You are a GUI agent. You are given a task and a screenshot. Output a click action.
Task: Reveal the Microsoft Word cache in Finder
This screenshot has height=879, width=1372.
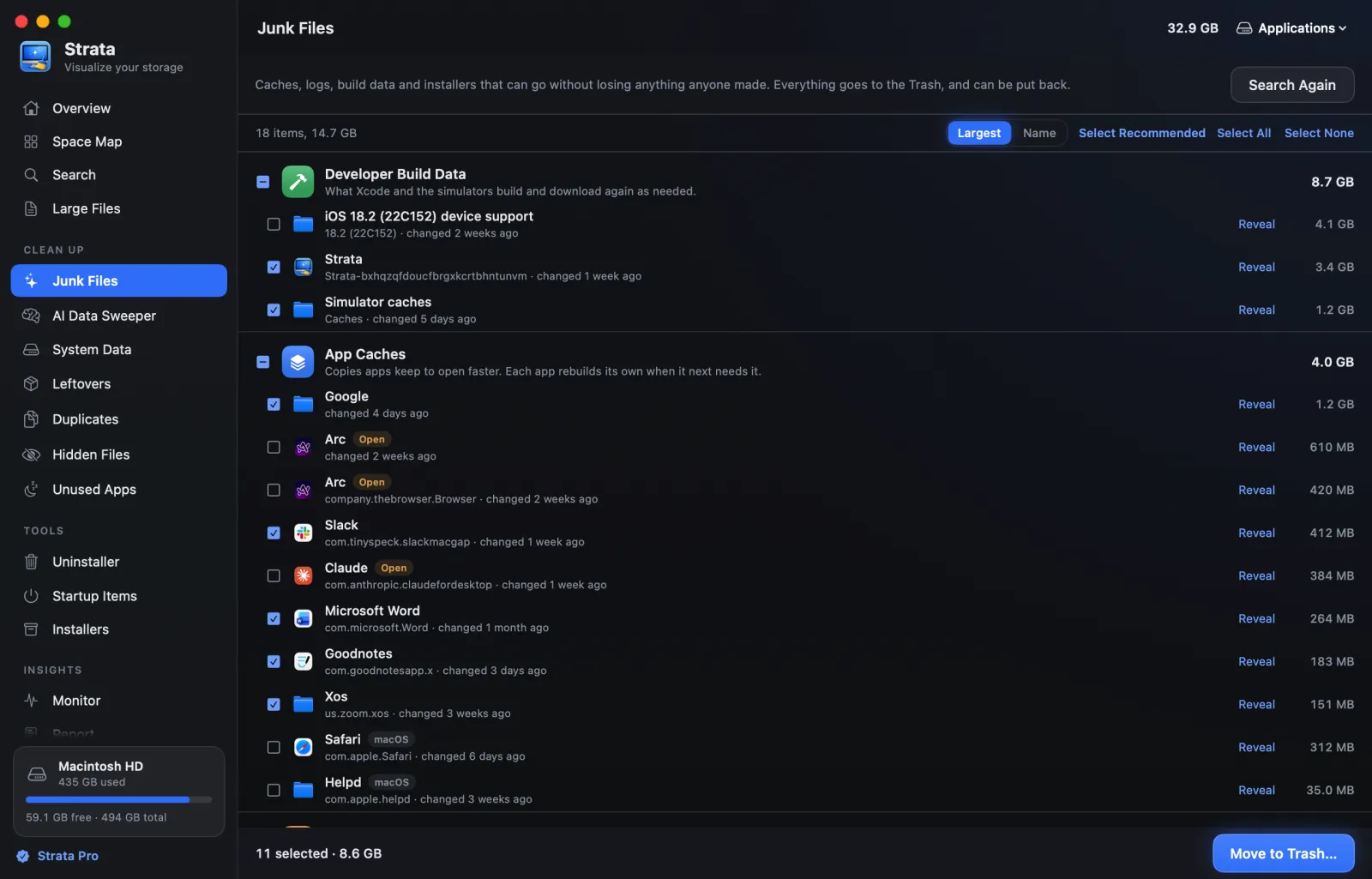point(1256,619)
